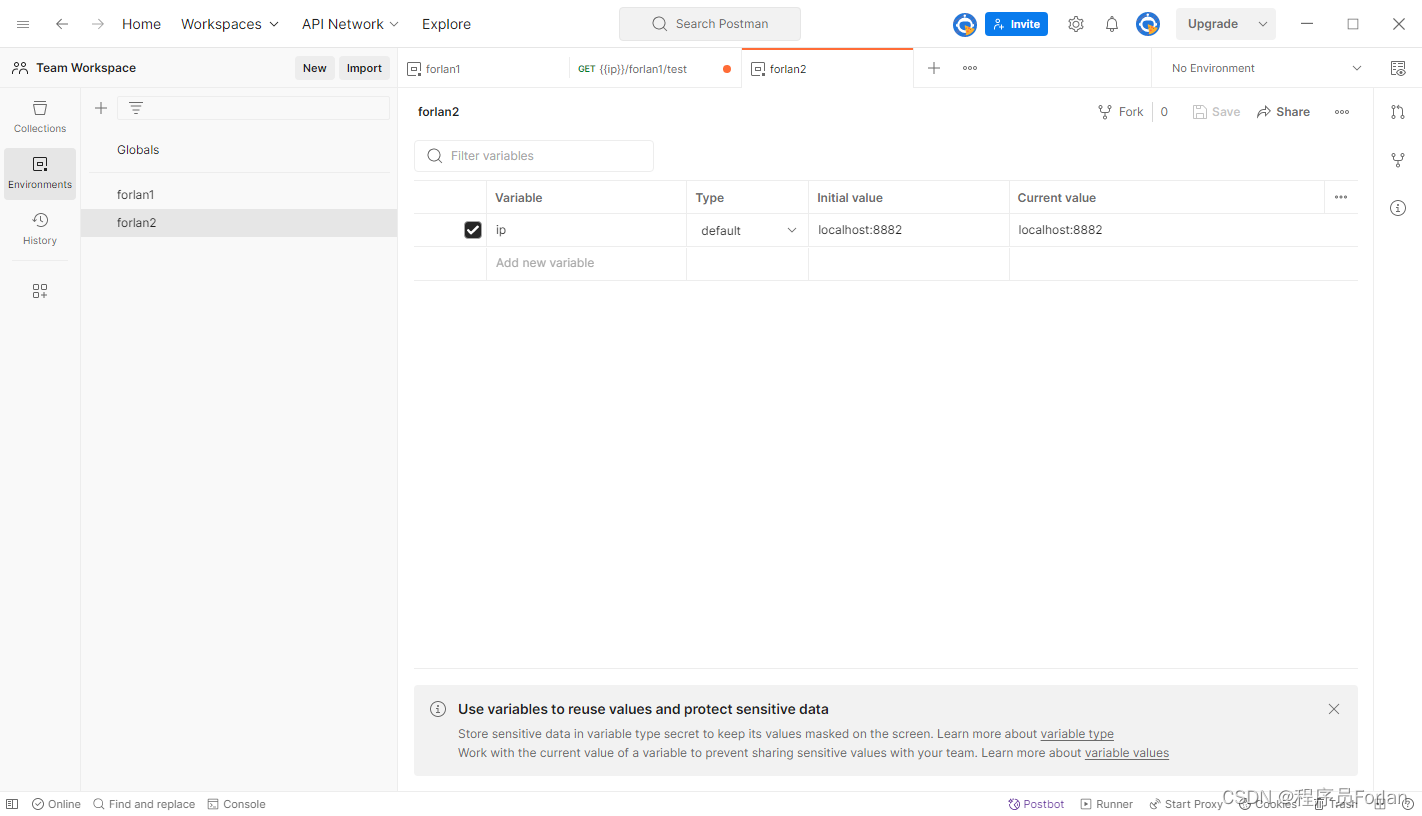Switch to GET {{ip}}/forlan1/test tab

pos(655,69)
